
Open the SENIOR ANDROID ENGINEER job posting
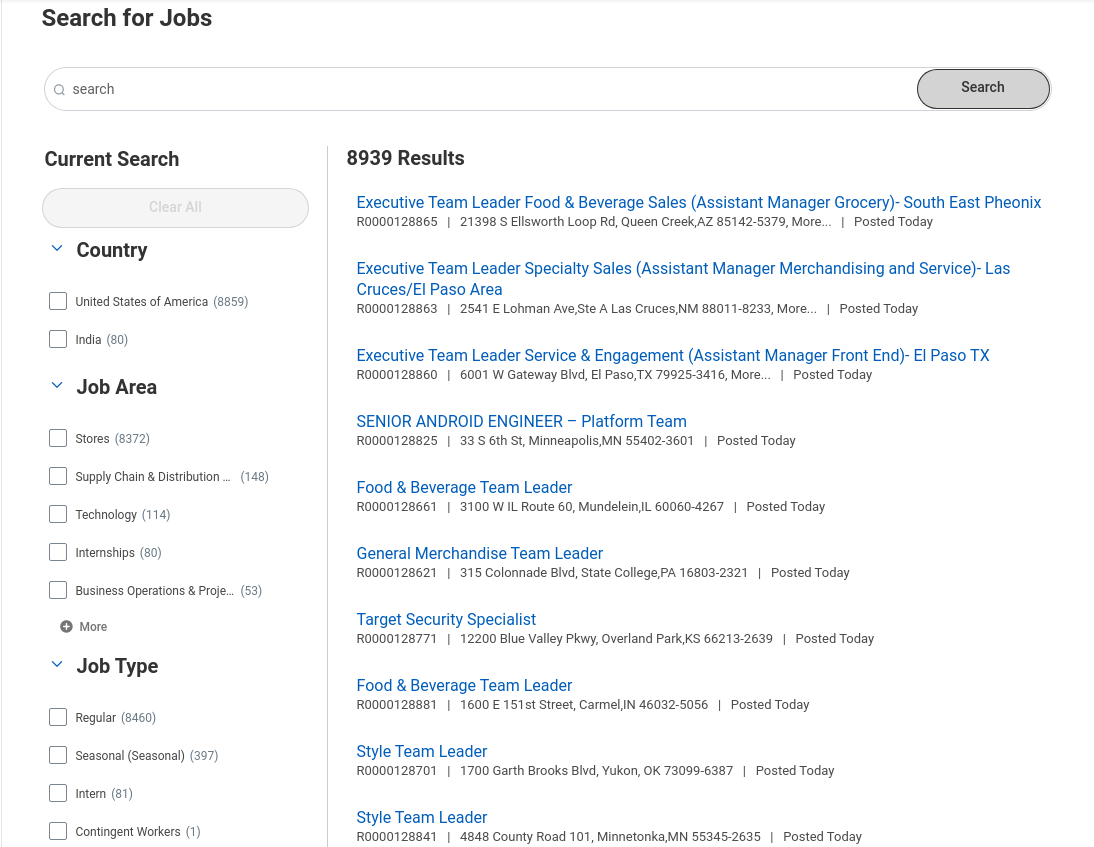521,421
